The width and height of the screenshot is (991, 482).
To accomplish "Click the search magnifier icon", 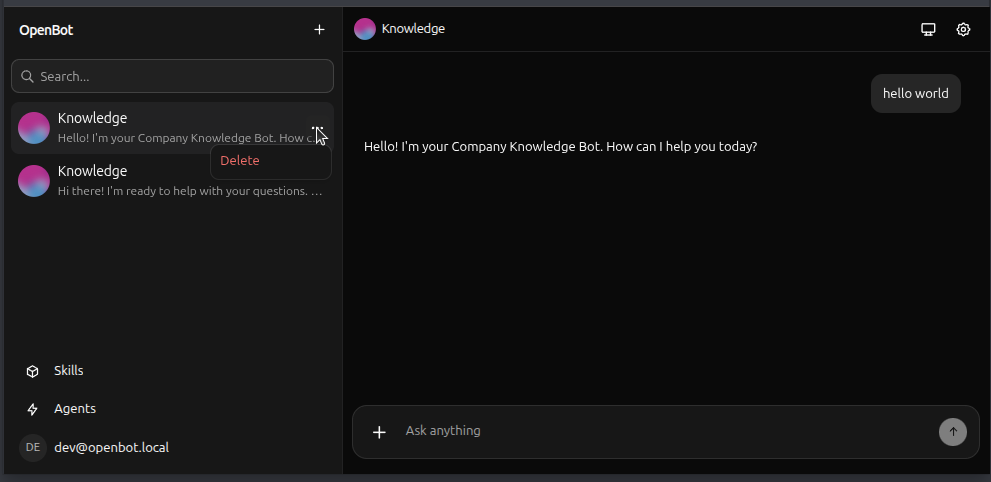I will point(27,76).
